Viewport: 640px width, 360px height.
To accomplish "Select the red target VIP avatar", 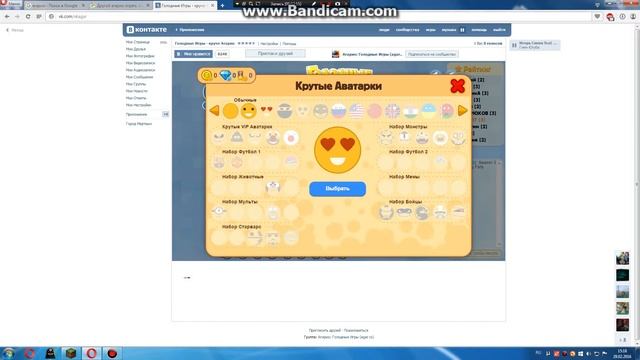I will [x=291, y=138].
